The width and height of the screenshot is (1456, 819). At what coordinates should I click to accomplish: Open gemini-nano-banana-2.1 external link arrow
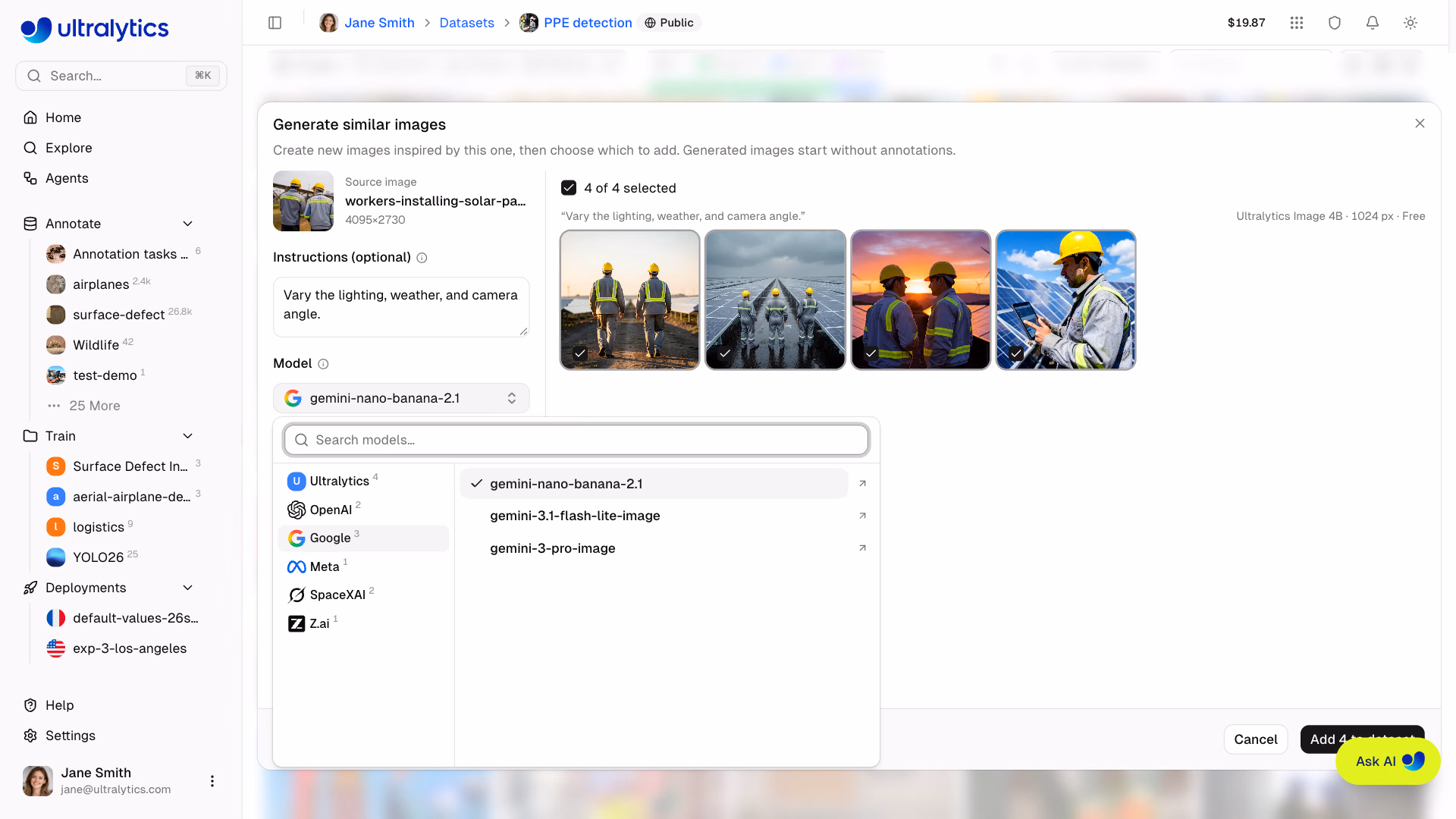coord(862,484)
